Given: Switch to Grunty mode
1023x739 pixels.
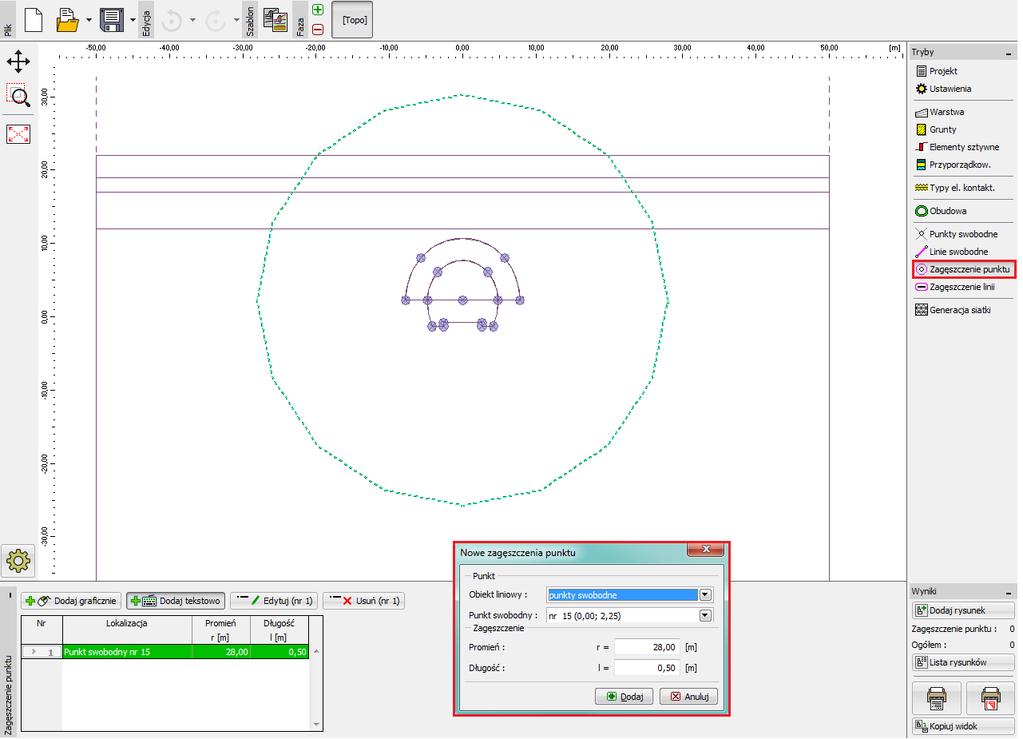Looking at the screenshot, I should point(936,130).
